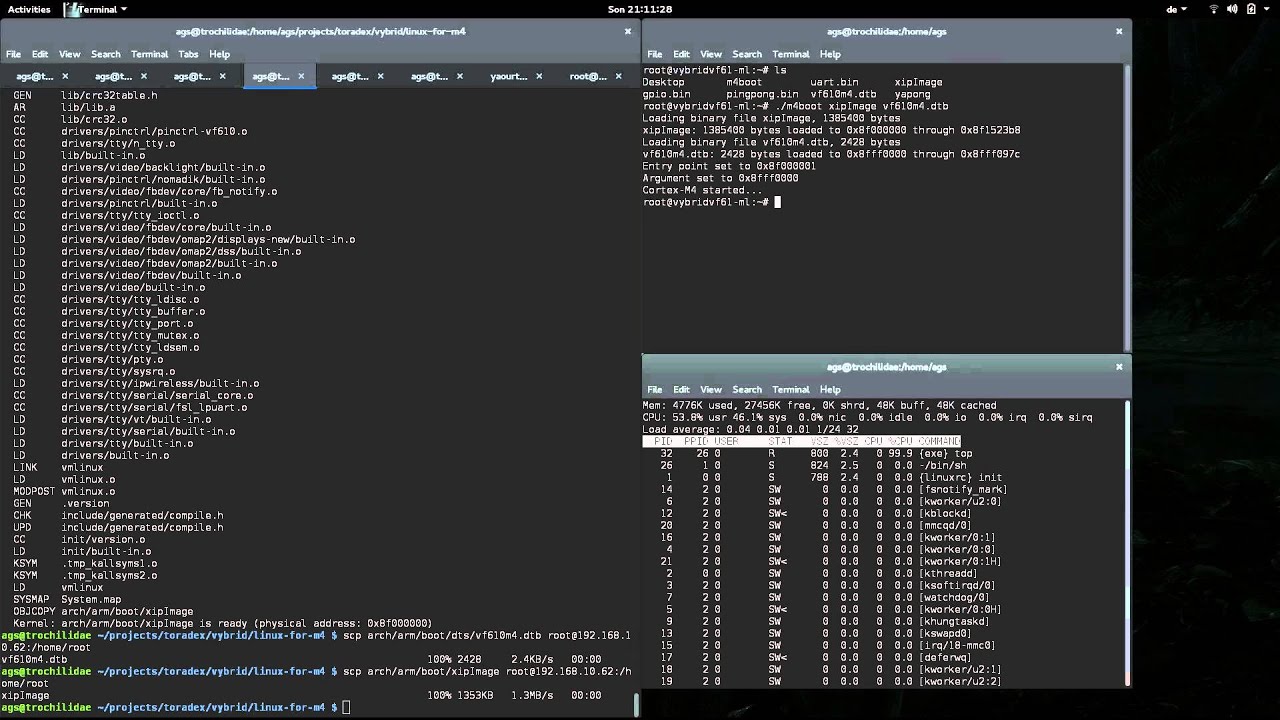
Task: Open View menu in m4boot terminal window
Action: pyautogui.click(x=710, y=54)
